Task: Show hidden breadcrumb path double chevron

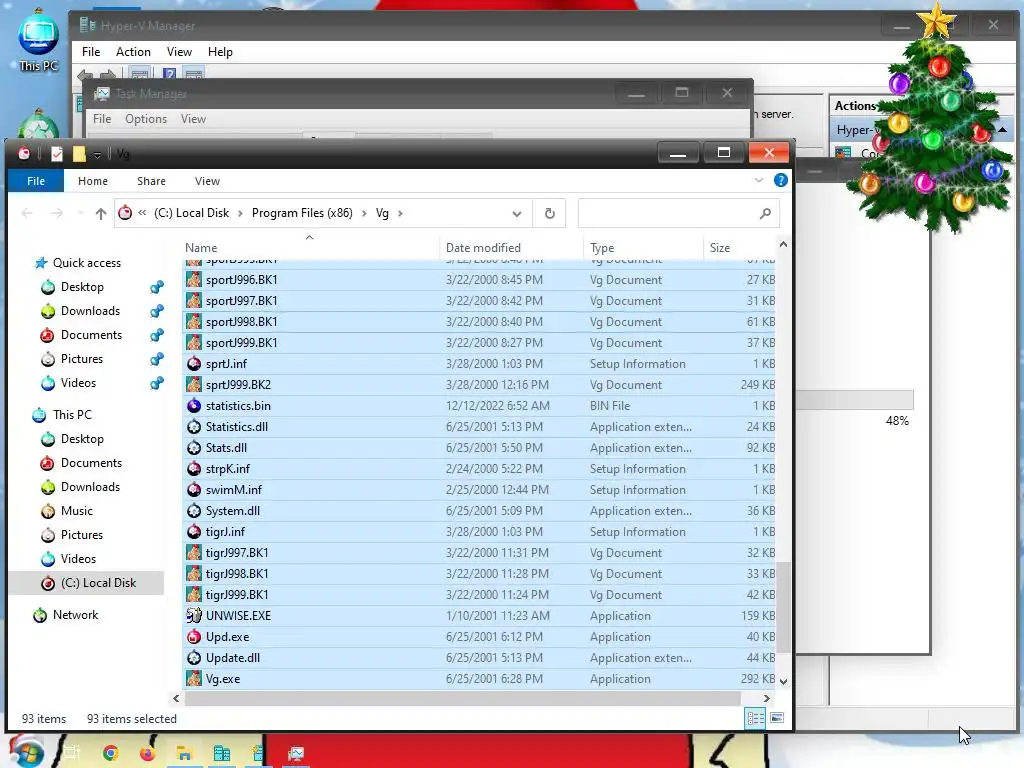Action: (142, 213)
